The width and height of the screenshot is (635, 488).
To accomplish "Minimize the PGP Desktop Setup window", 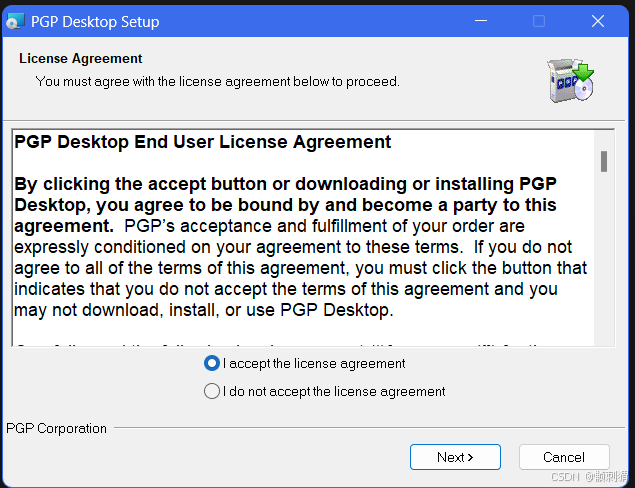I will (481, 21).
